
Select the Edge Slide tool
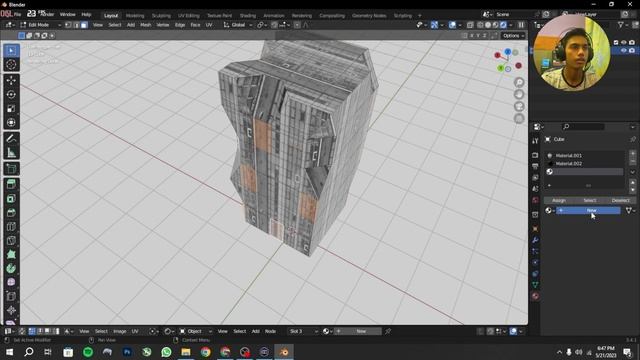(x=11, y=296)
